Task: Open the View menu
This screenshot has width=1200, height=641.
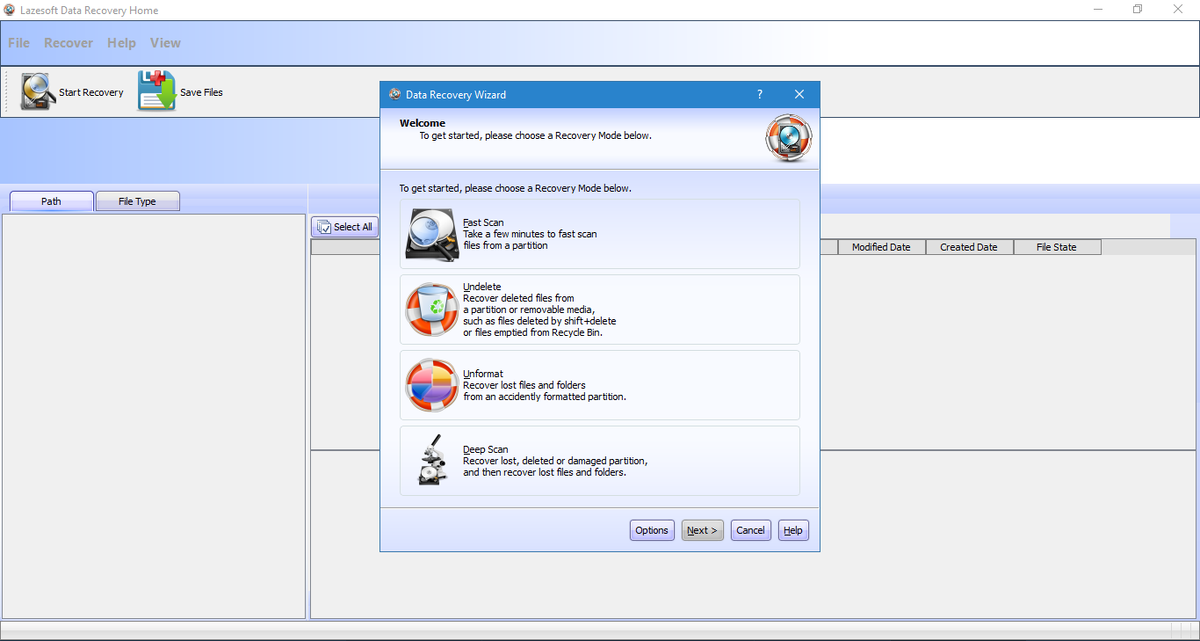Action: (166, 43)
